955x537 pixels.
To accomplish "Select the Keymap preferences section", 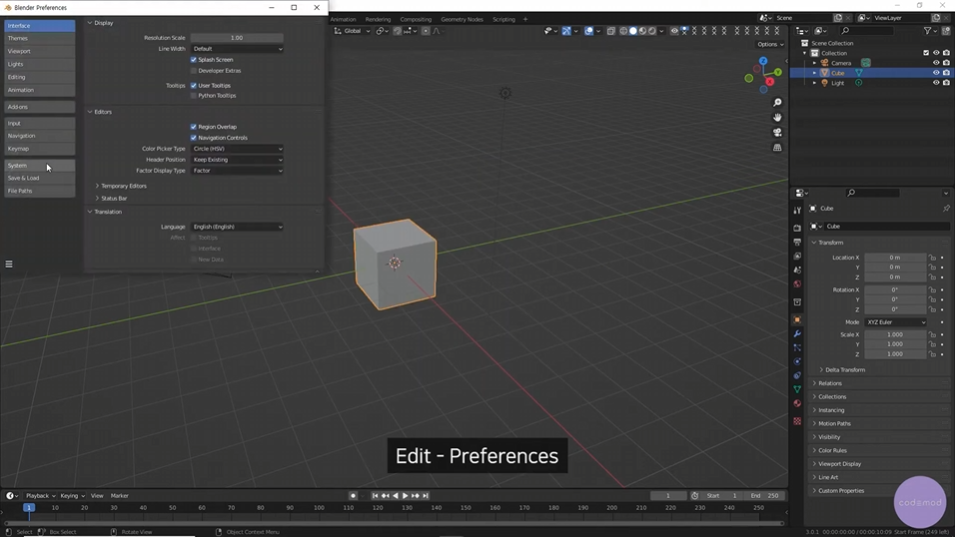I will (40, 149).
